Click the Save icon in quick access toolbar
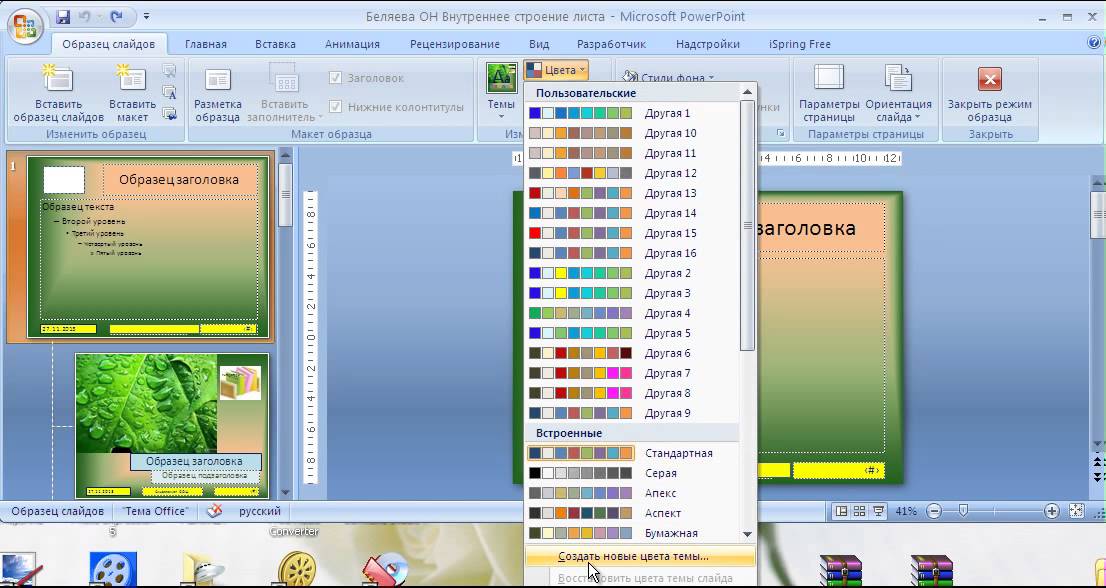 pos(64,17)
